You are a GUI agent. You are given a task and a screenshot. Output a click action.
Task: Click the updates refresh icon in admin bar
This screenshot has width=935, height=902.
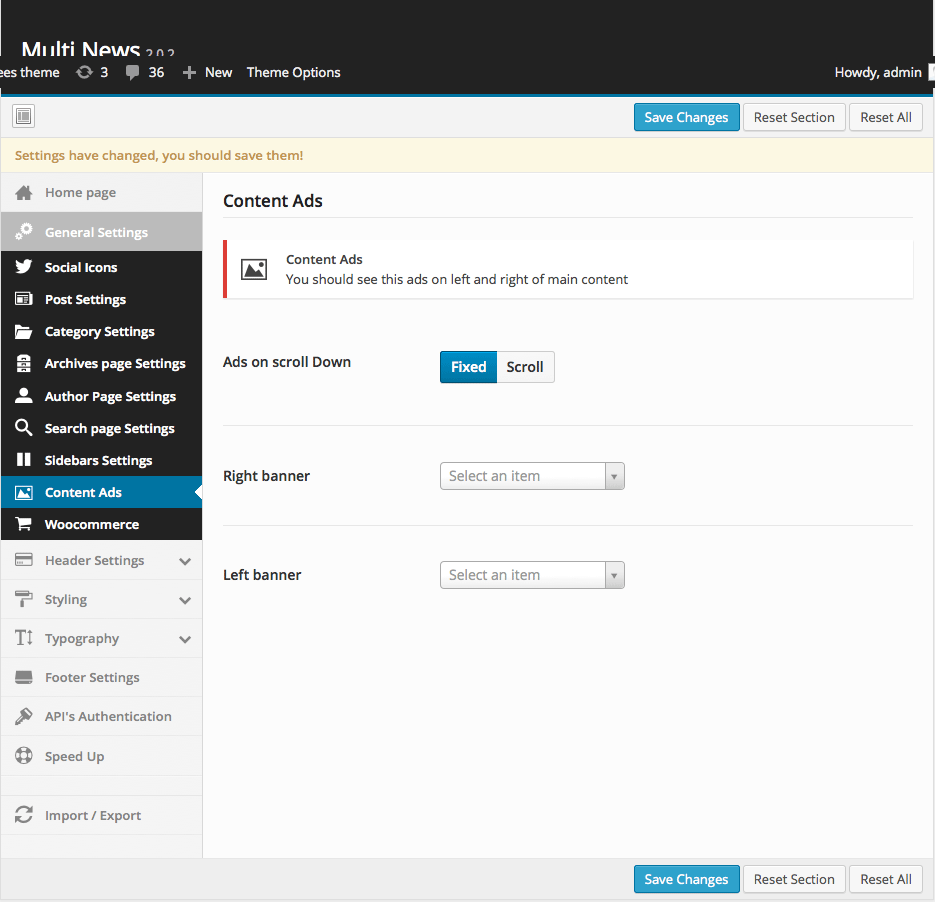85,72
